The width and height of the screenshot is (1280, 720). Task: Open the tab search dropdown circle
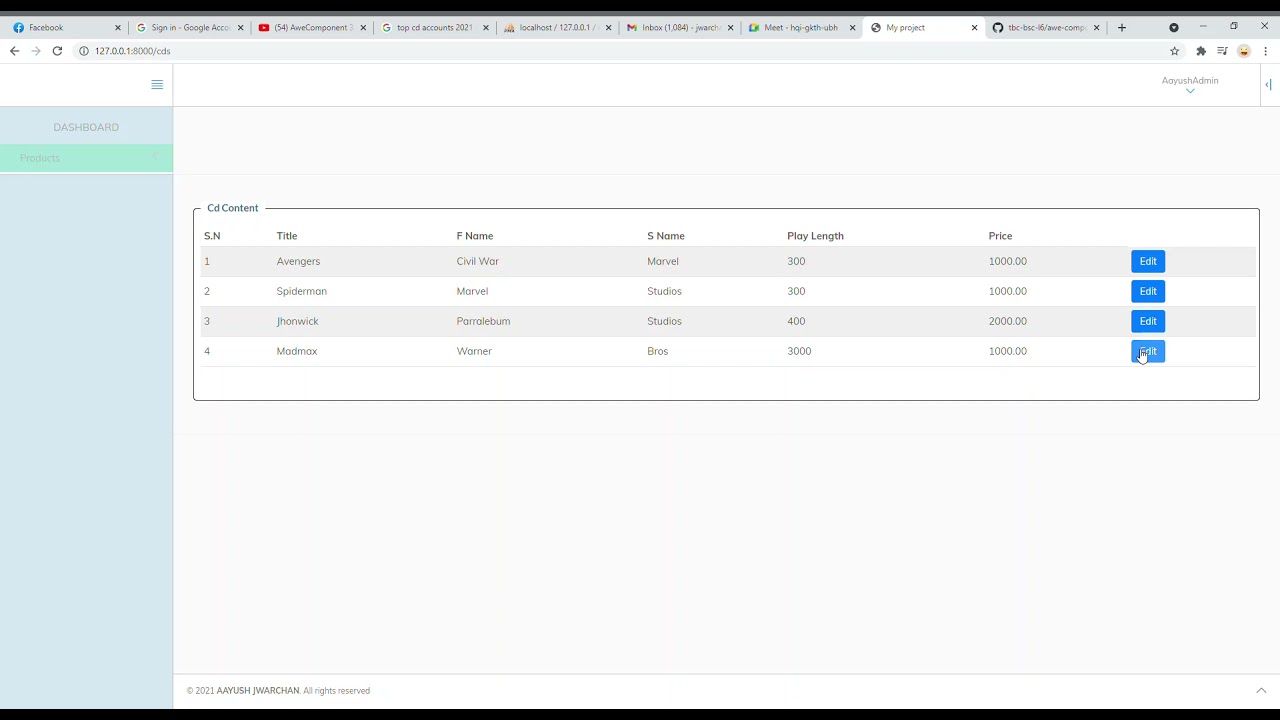[x=1174, y=28]
